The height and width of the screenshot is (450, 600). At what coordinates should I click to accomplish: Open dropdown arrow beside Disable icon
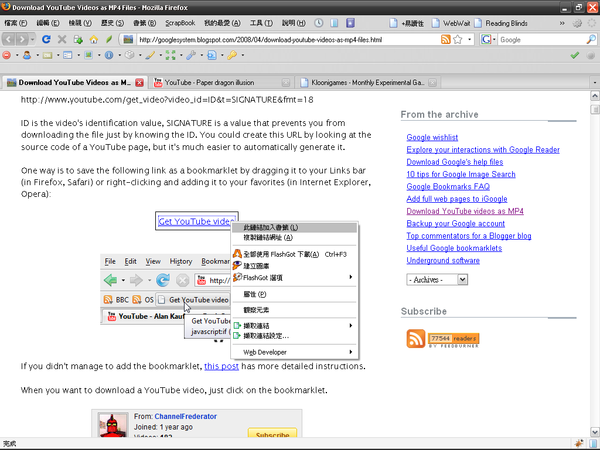tap(17, 55)
